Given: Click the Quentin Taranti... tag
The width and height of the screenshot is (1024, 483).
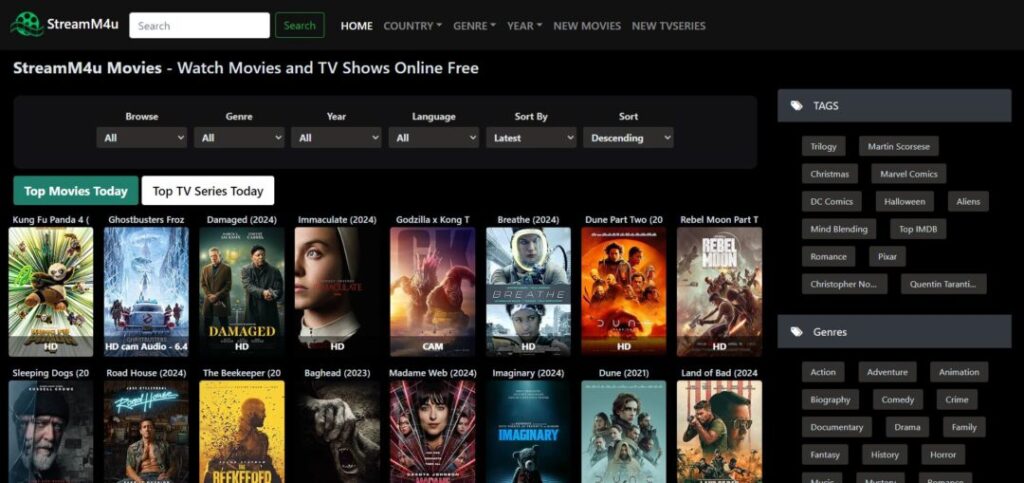Looking at the screenshot, I should click(944, 284).
